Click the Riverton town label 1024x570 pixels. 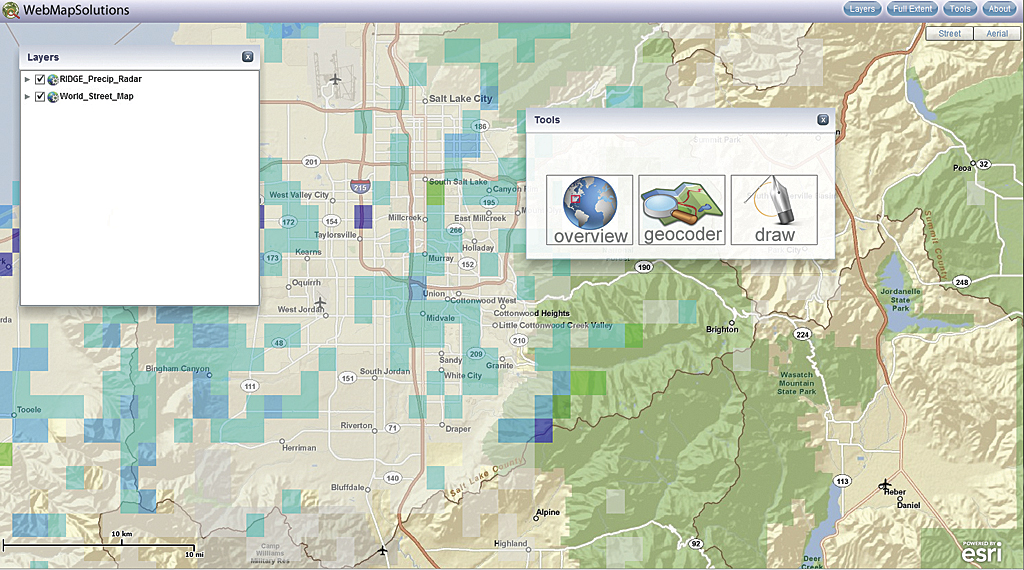(356, 426)
